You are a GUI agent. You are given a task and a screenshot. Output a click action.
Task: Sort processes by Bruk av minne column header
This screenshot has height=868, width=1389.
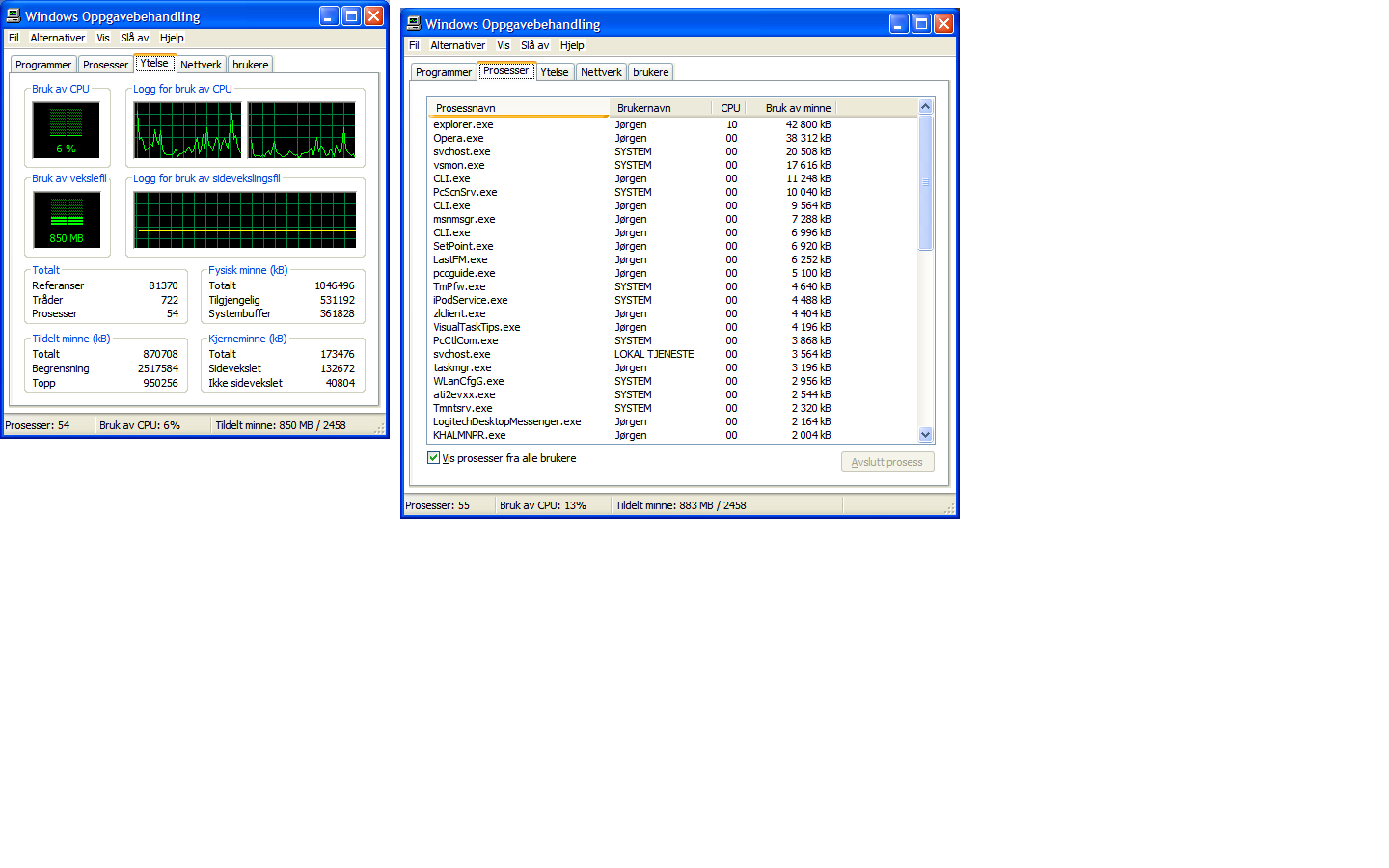pyautogui.click(x=790, y=108)
